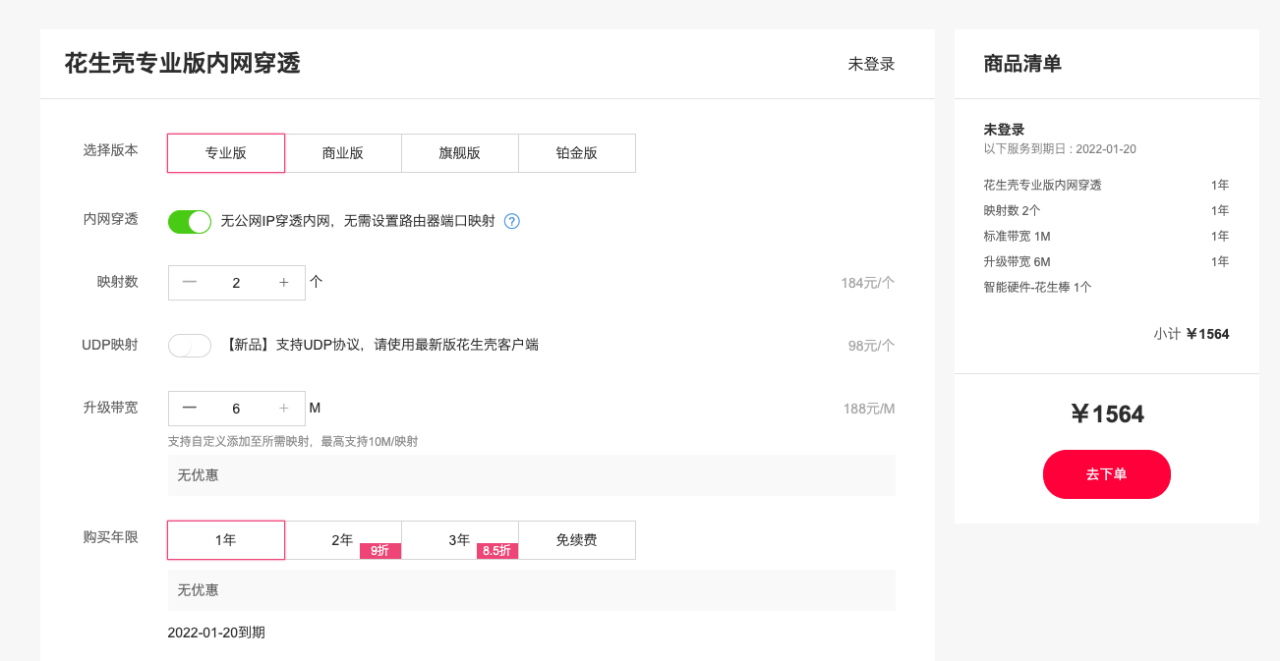This screenshot has width=1280, height=661.
Task: Click the 升级带宽 value input field
Action: click(x=236, y=407)
